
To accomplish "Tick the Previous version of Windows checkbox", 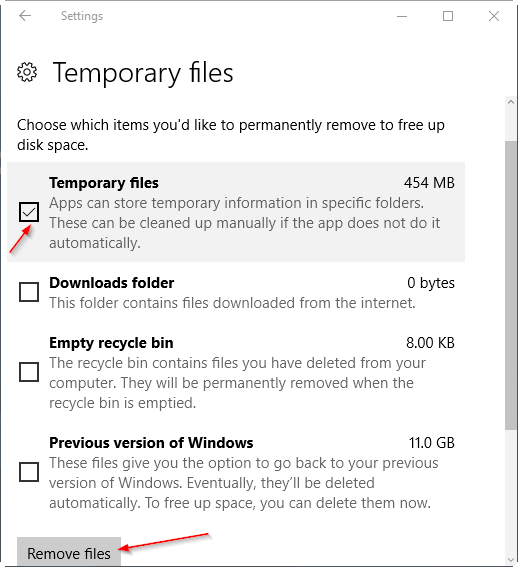I will click(x=29, y=472).
